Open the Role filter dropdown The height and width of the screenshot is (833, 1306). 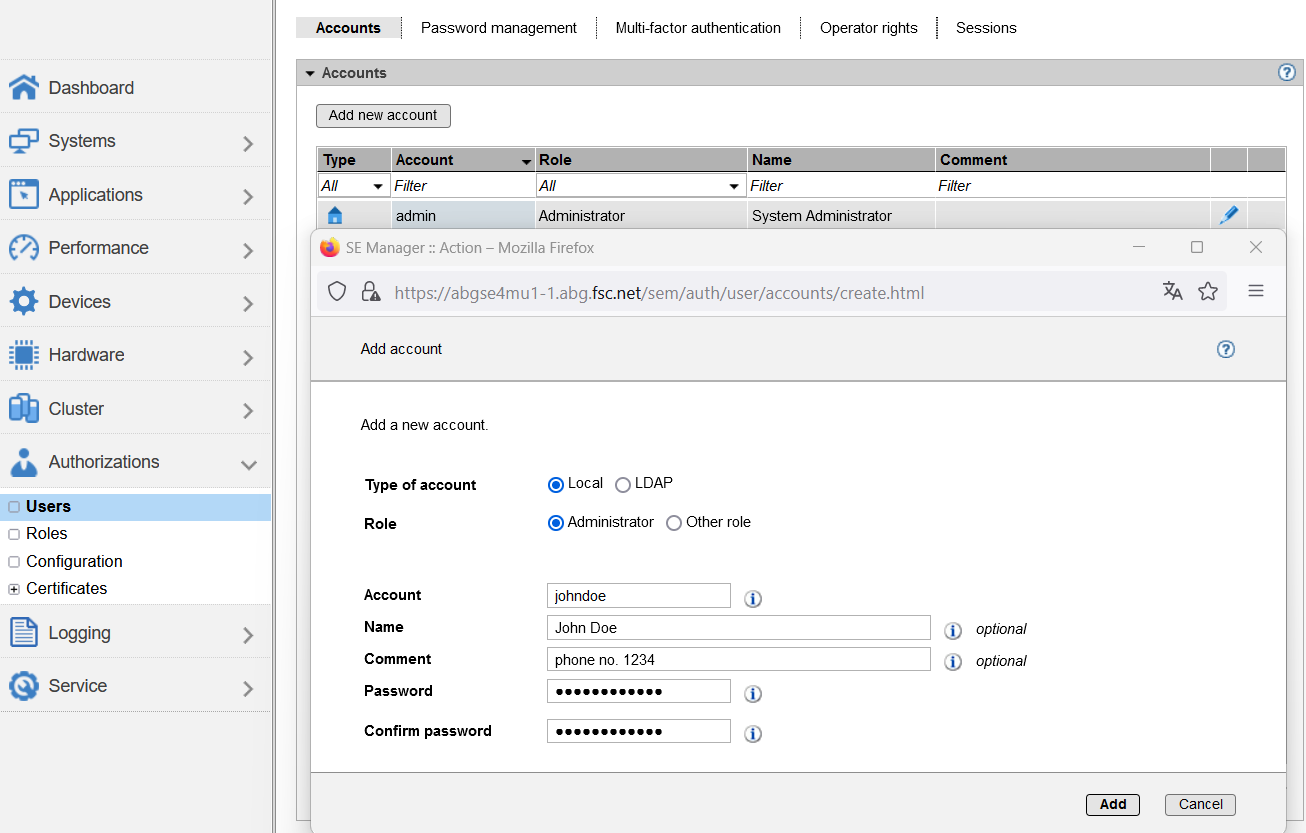pos(640,186)
